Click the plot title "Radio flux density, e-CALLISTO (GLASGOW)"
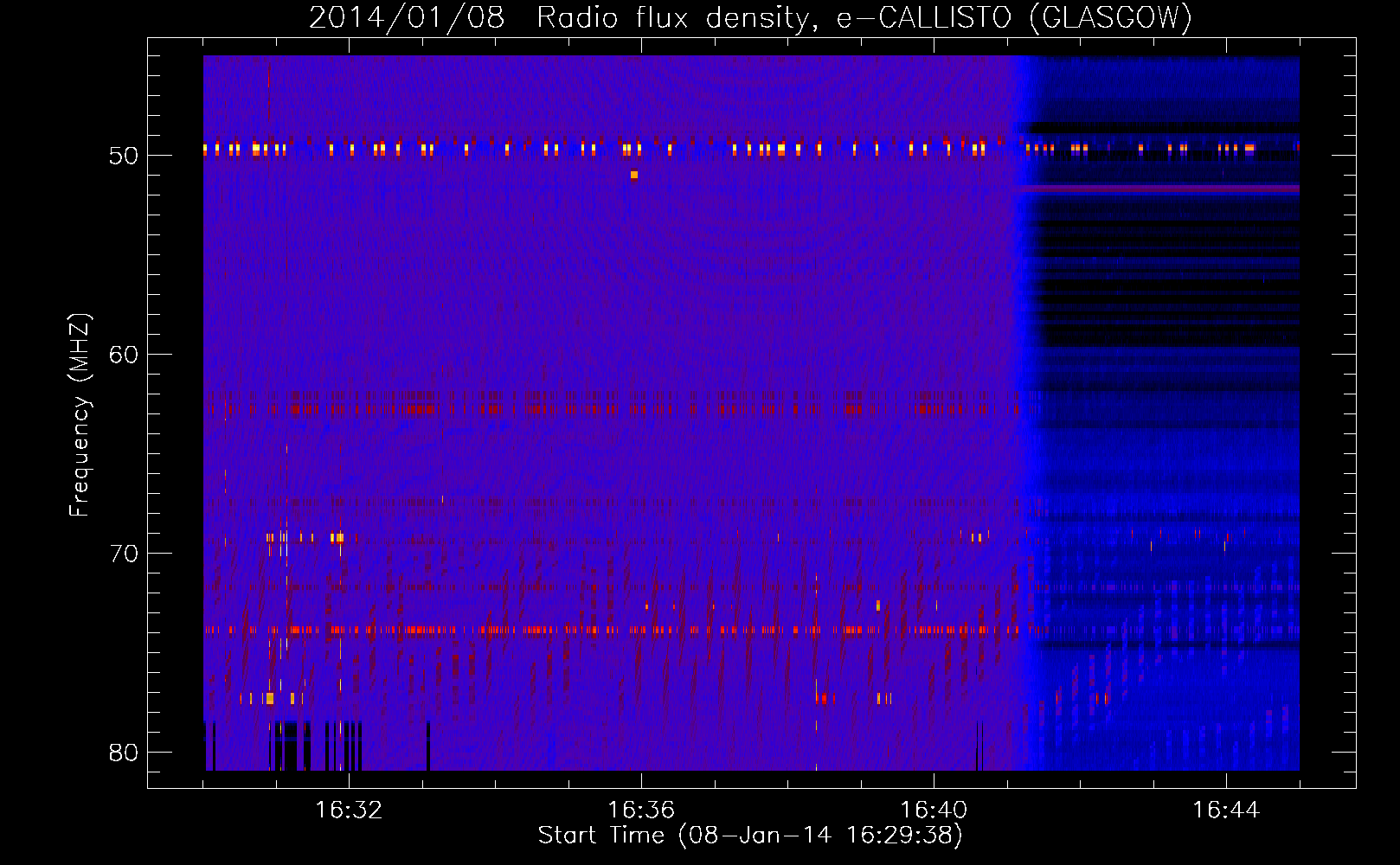1400x865 pixels. [x=864, y=17]
